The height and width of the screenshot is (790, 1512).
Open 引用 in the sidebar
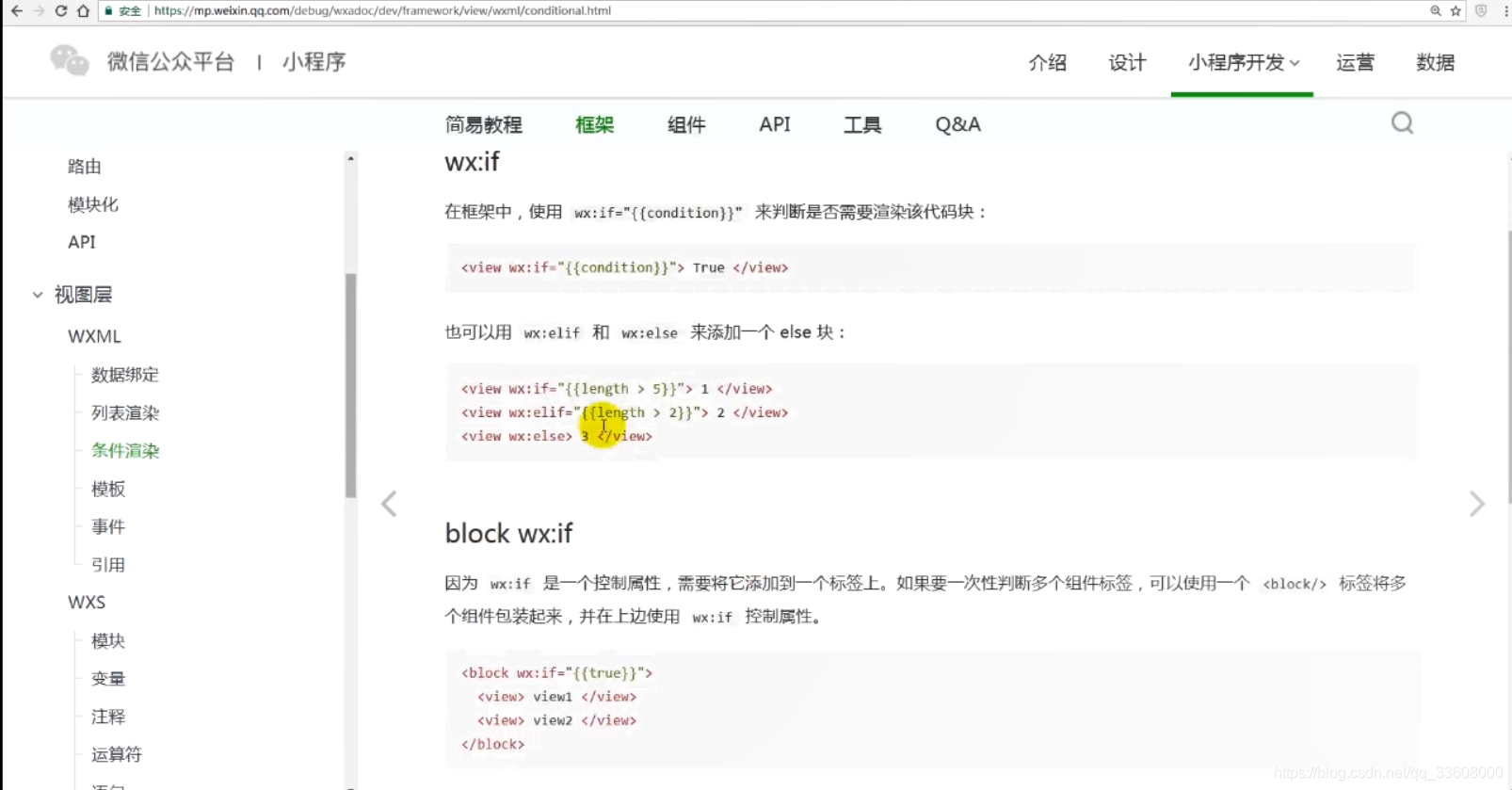[x=108, y=565]
